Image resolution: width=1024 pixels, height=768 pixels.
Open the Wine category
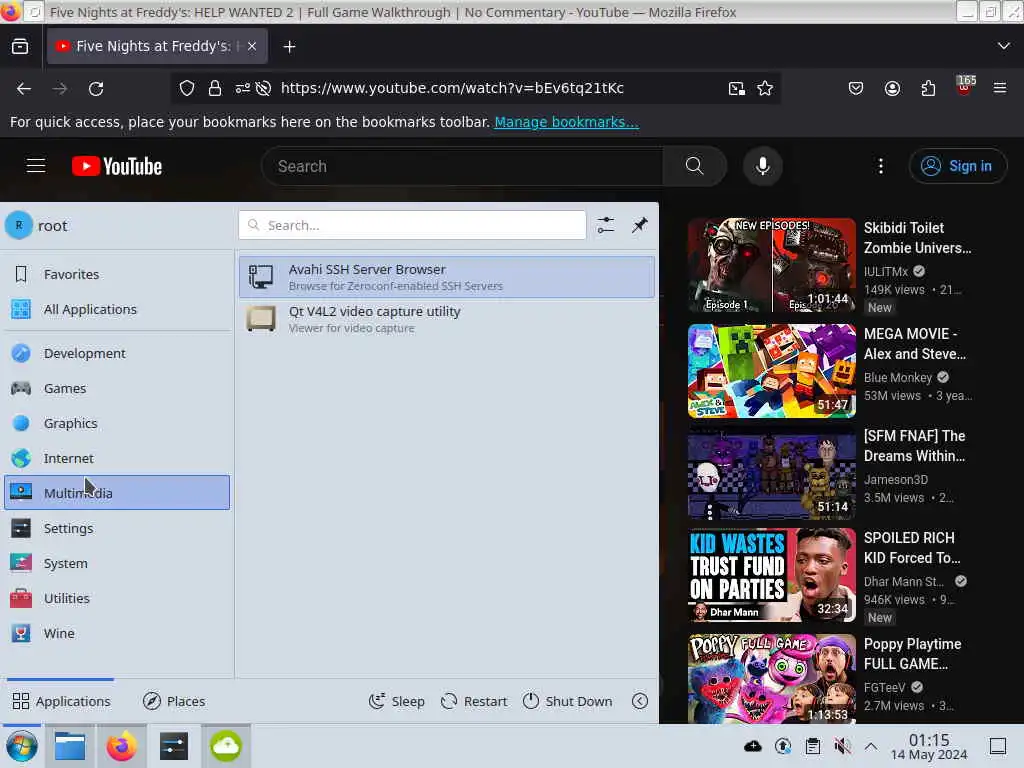(x=117, y=633)
